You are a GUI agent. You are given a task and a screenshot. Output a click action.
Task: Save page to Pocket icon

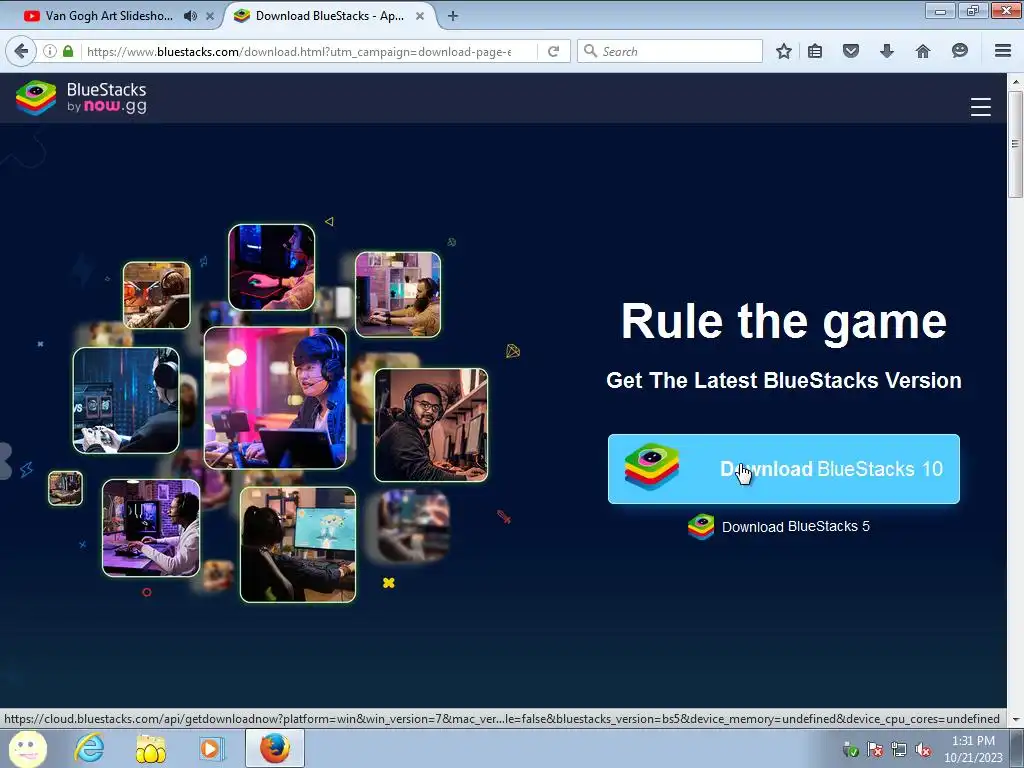click(850, 51)
